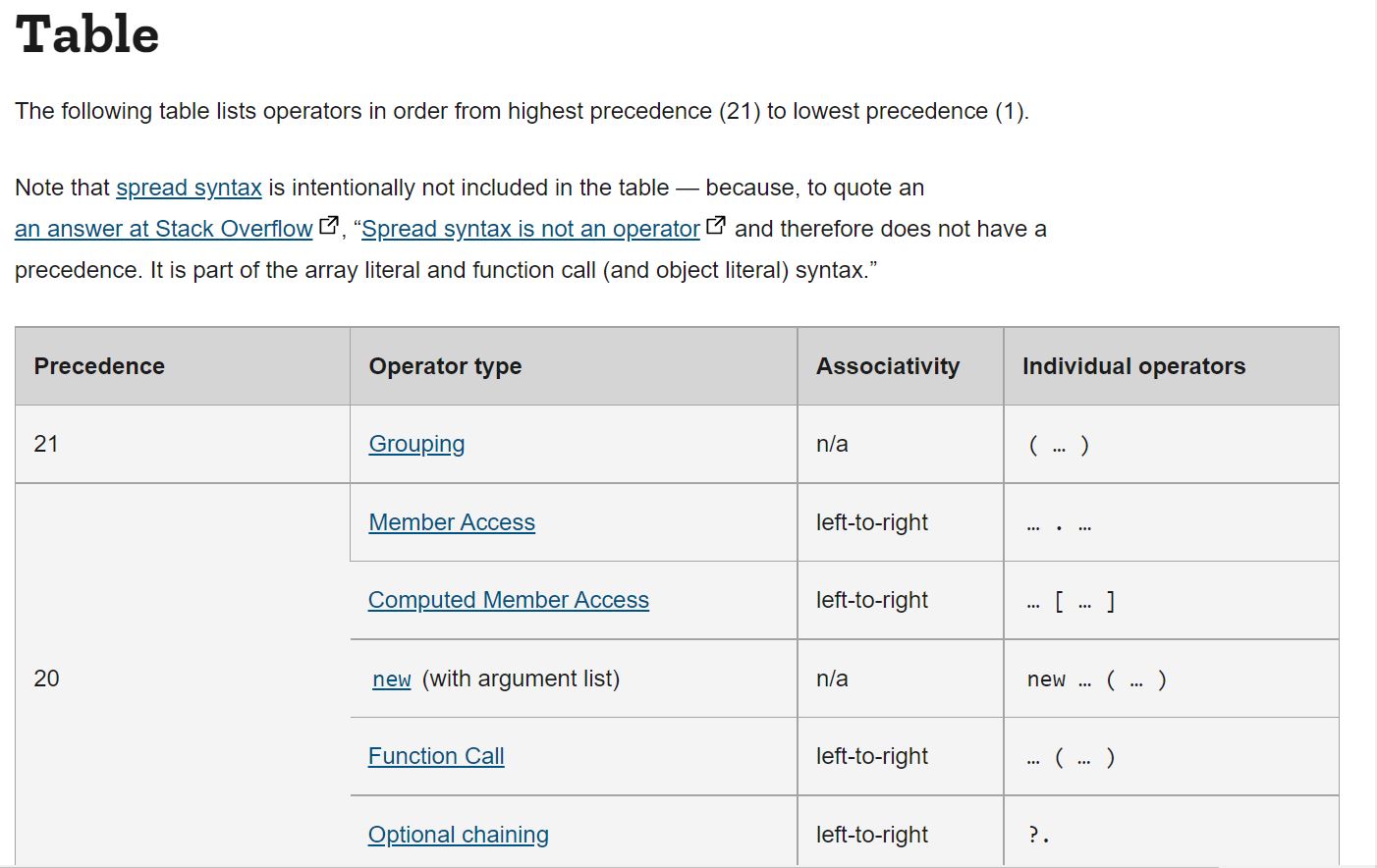
Task: Open the Function Call link
Action: [x=436, y=756]
